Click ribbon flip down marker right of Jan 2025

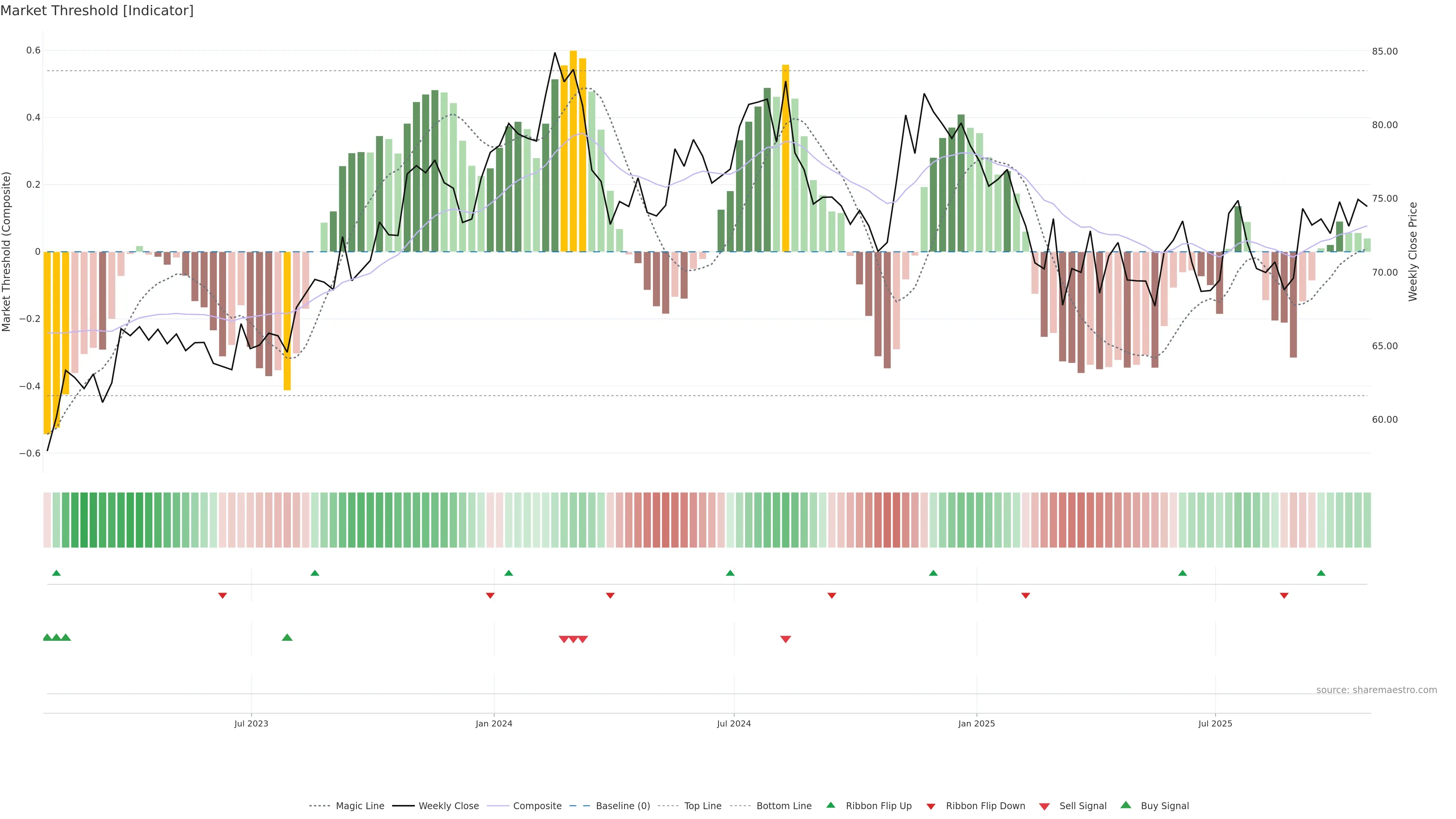point(1025,596)
